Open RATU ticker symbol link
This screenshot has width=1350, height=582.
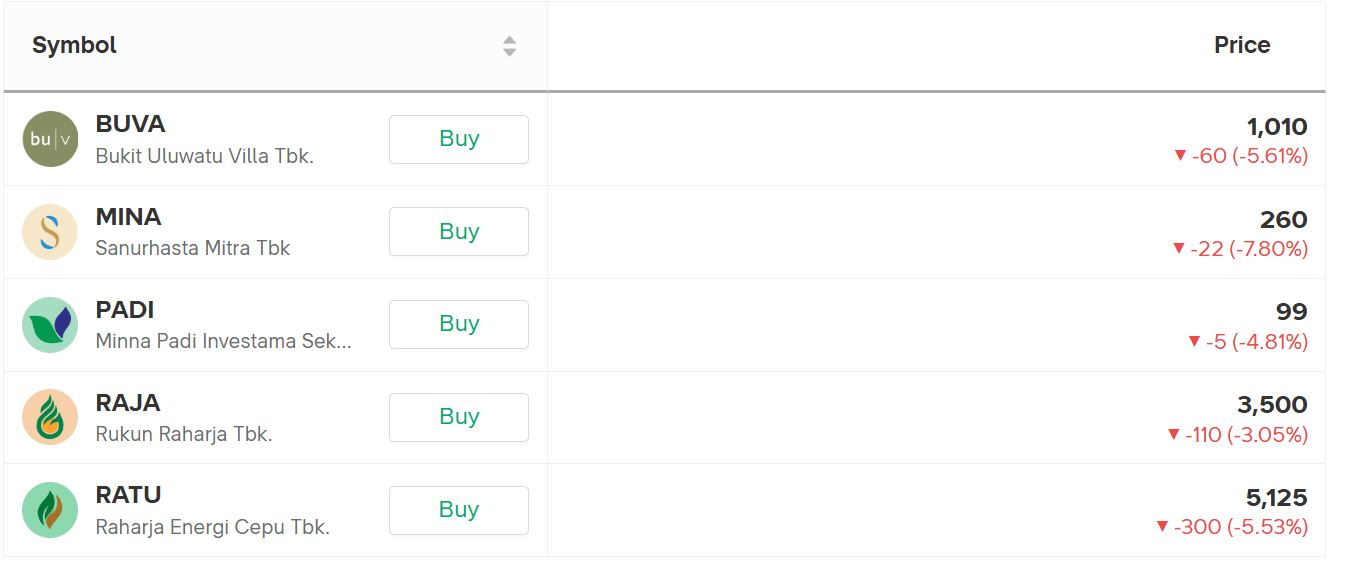(x=128, y=495)
